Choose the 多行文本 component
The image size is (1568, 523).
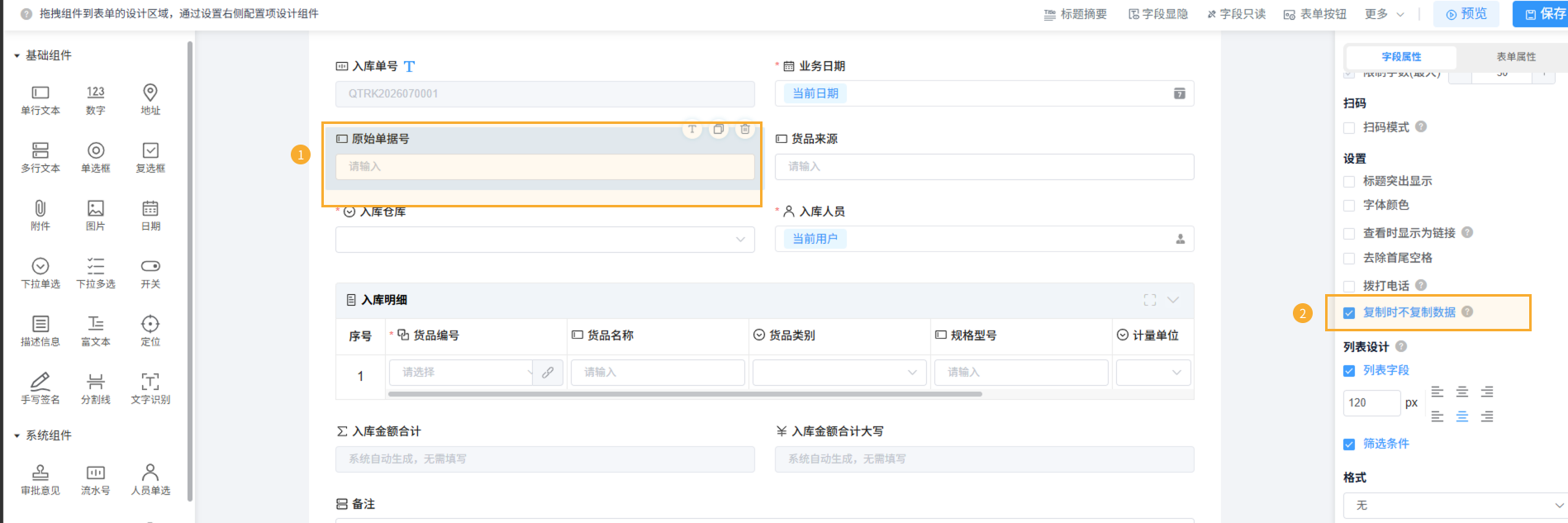click(x=40, y=157)
